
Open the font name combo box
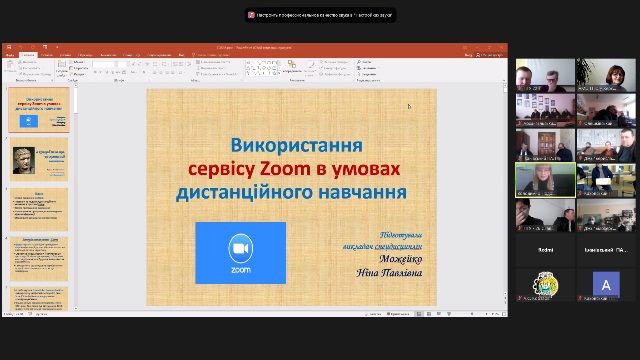tap(105, 64)
